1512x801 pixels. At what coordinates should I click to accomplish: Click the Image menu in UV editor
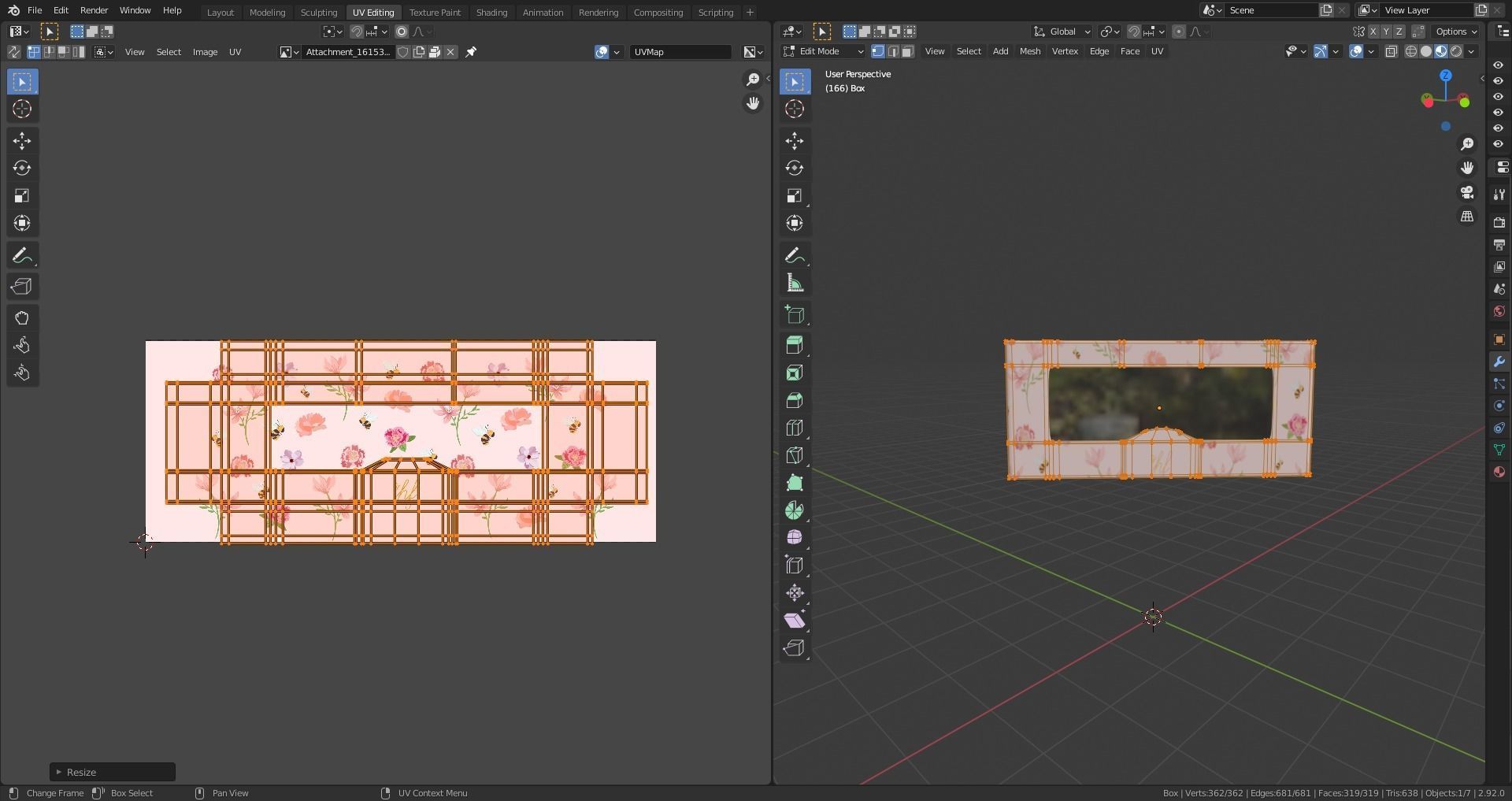(x=205, y=52)
